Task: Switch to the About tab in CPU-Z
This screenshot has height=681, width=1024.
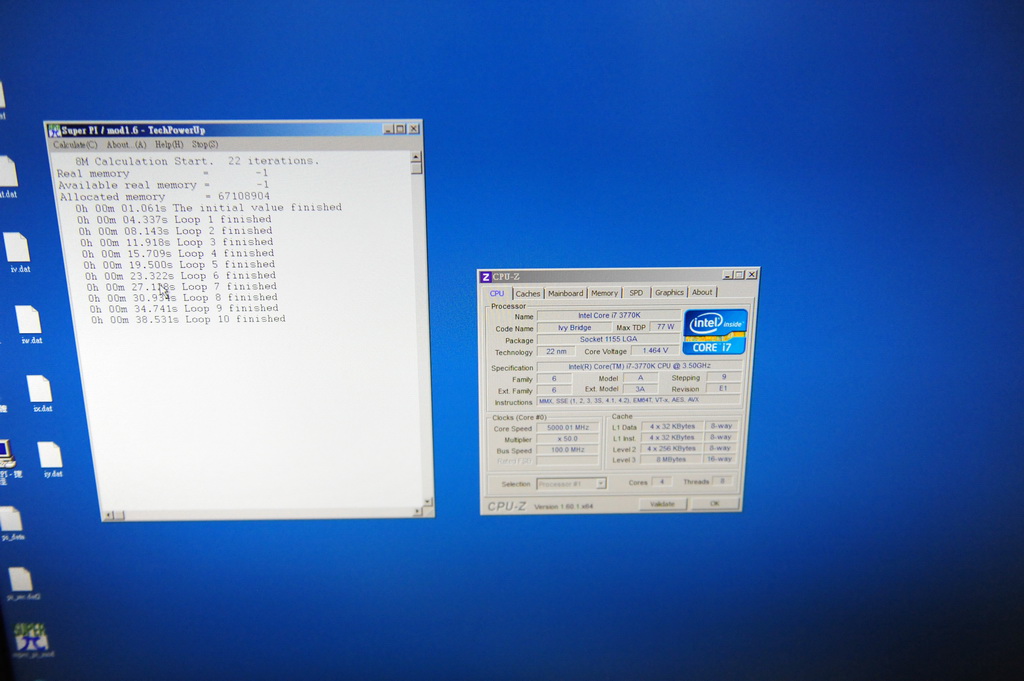Action: point(702,292)
